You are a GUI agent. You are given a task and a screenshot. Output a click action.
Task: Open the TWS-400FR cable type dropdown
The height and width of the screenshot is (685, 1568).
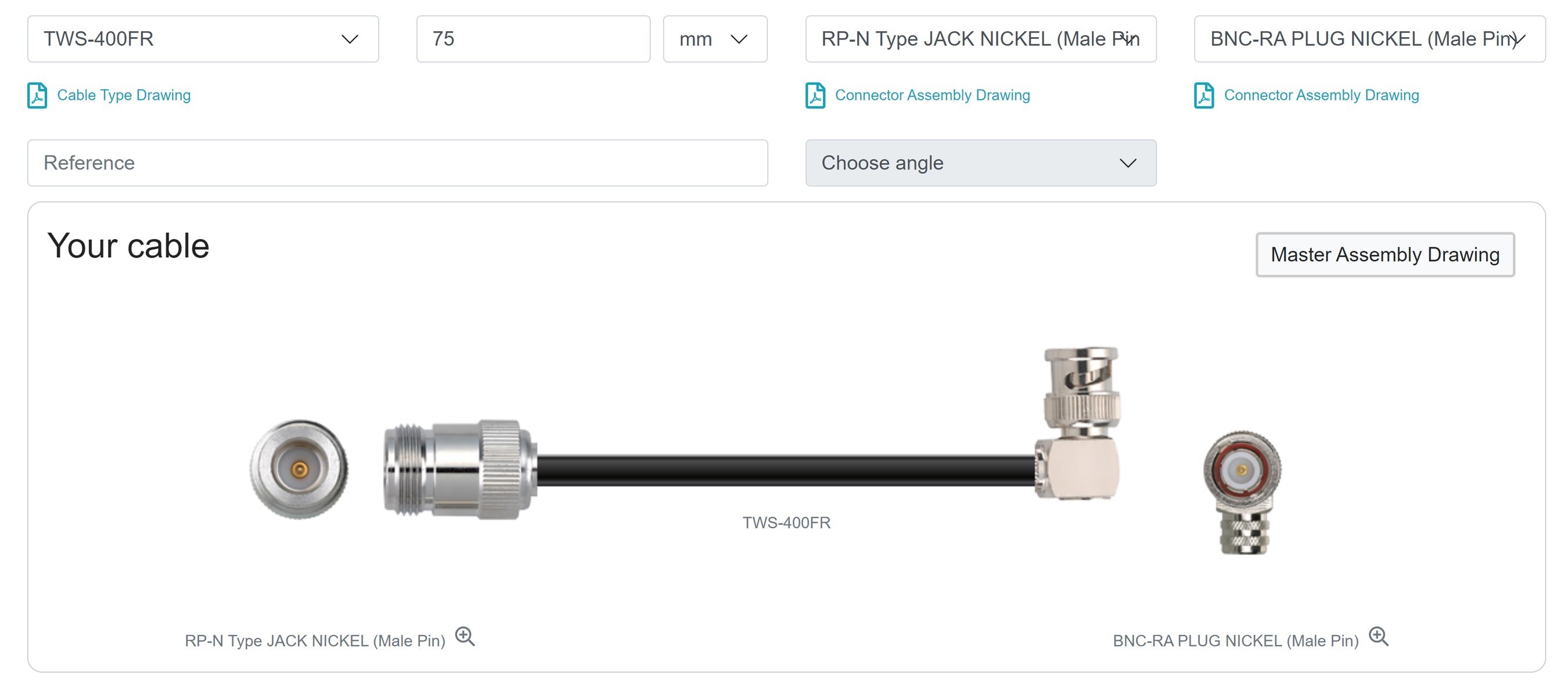(x=203, y=39)
